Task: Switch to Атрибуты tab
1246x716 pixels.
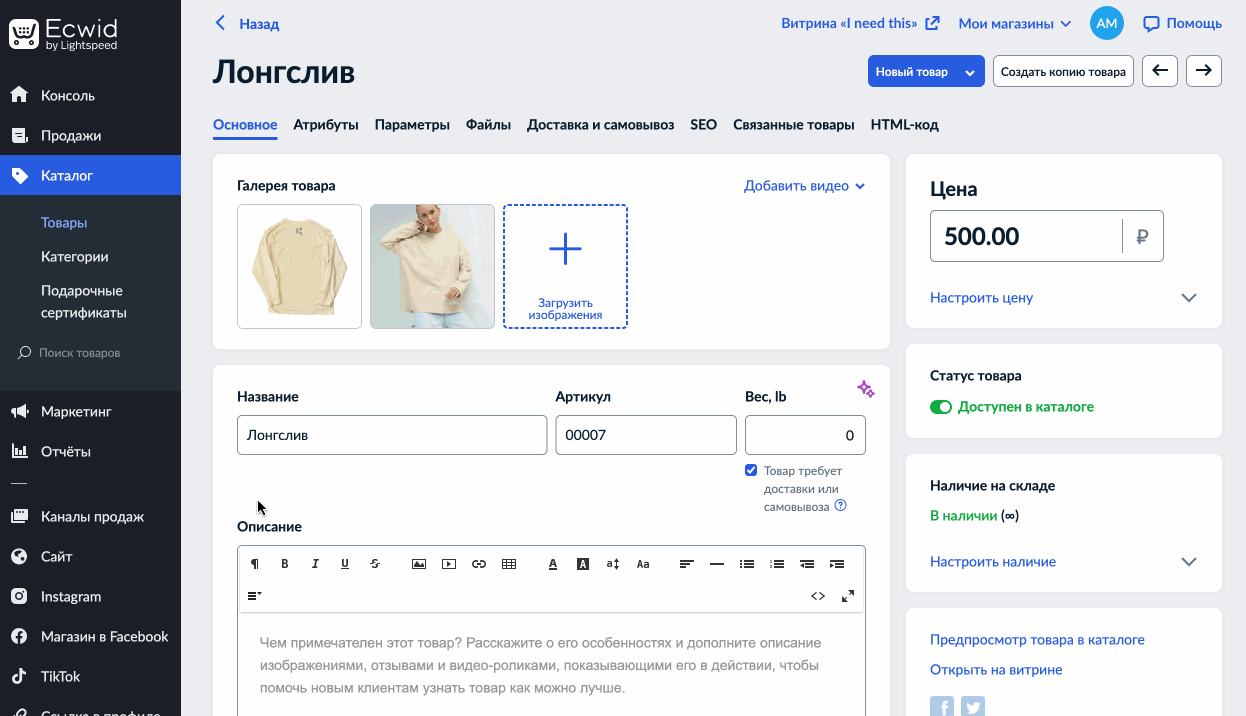Action: click(326, 125)
